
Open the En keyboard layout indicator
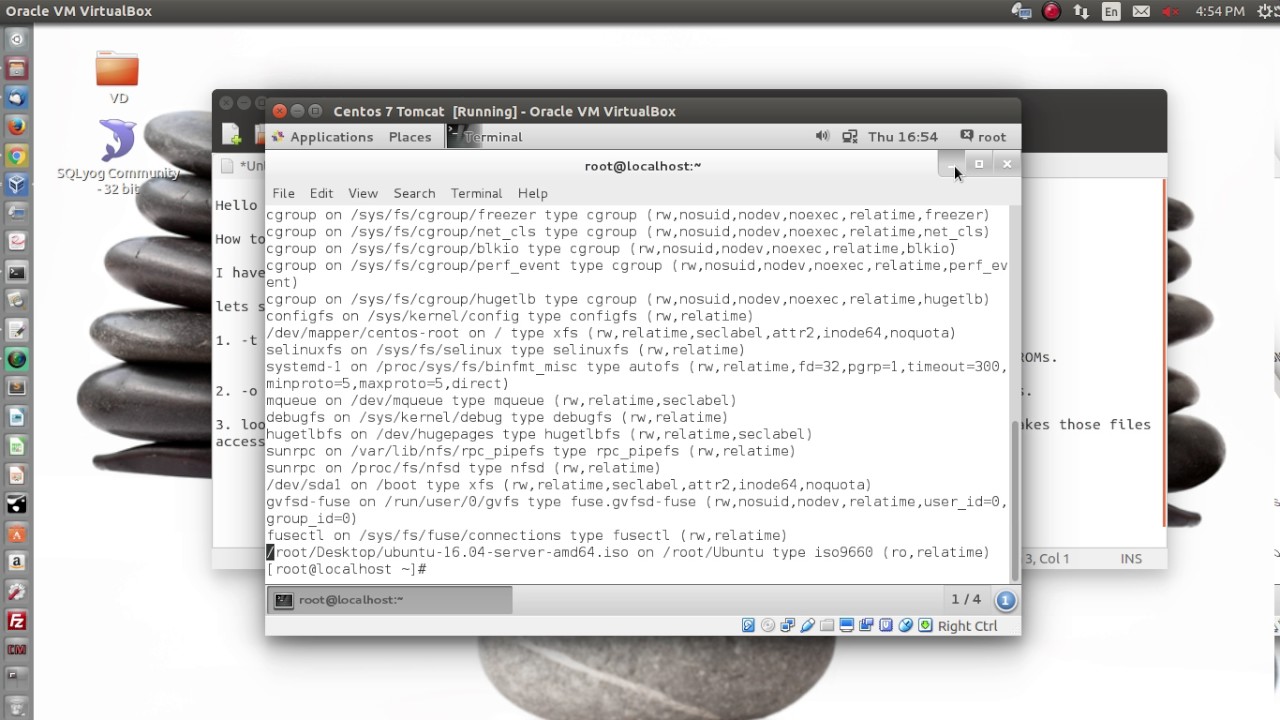[x=1111, y=12]
